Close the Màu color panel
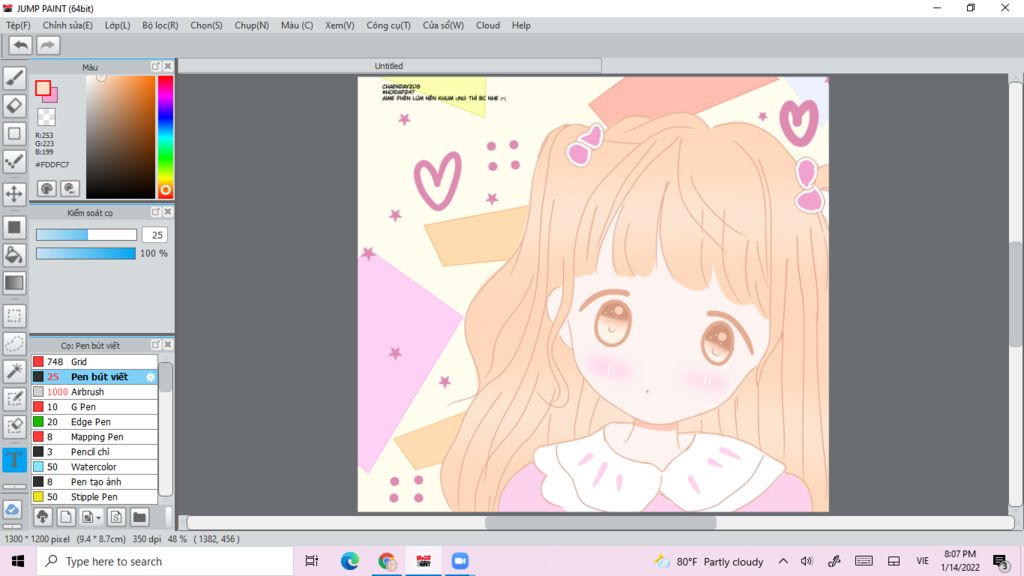The image size is (1024, 576). pyautogui.click(x=168, y=66)
